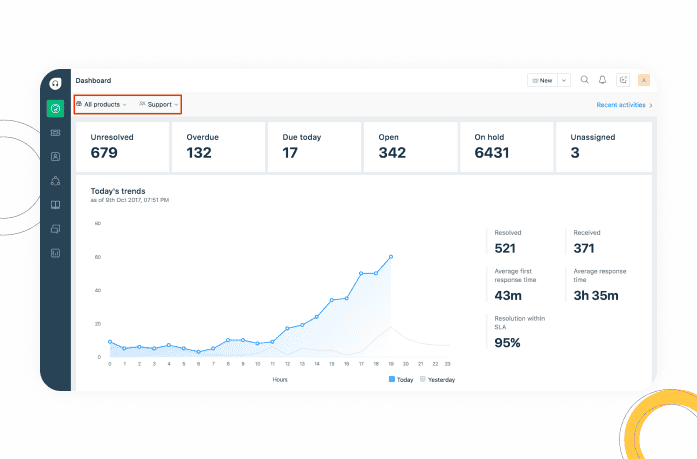The image size is (697, 459).
Task: Open the Contacts sidebar icon
Action: point(55,156)
